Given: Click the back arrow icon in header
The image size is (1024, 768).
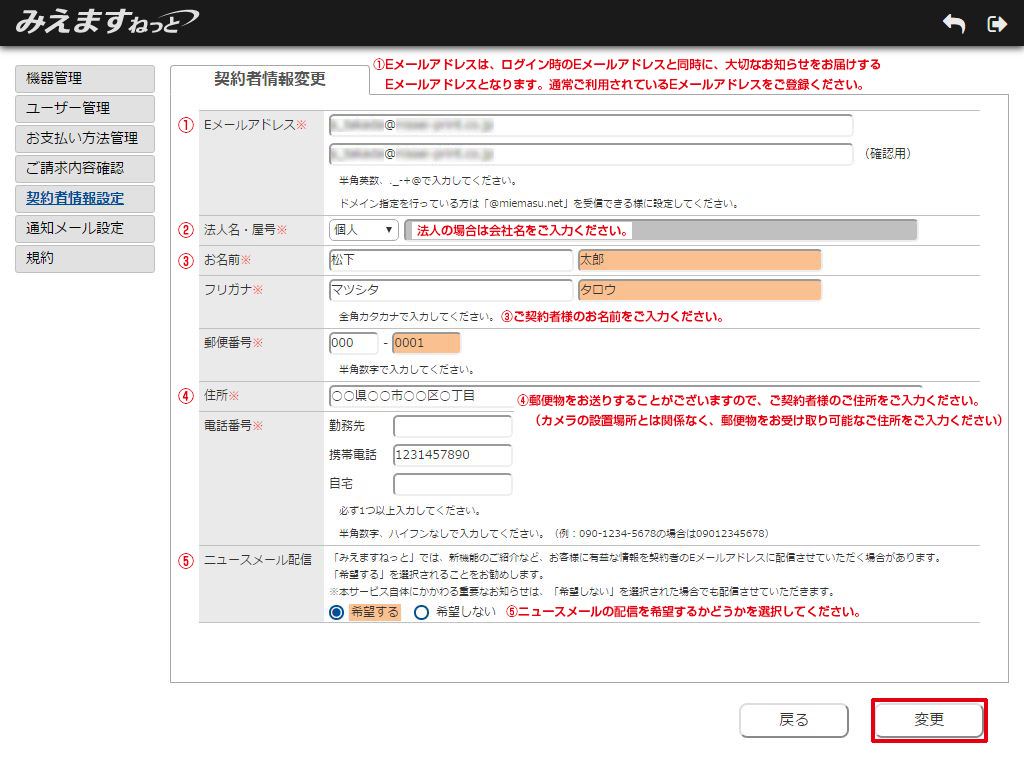Looking at the screenshot, I should pyautogui.click(x=953, y=24).
